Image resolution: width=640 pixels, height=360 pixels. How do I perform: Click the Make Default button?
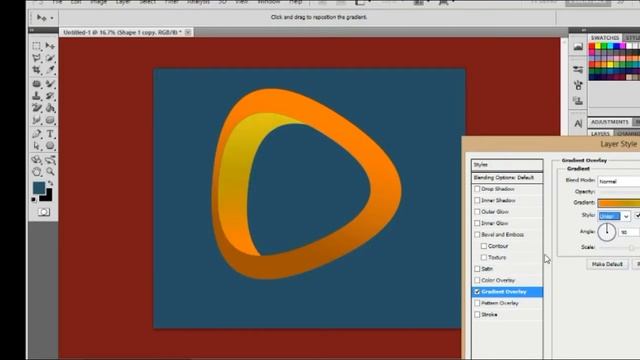click(x=607, y=264)
